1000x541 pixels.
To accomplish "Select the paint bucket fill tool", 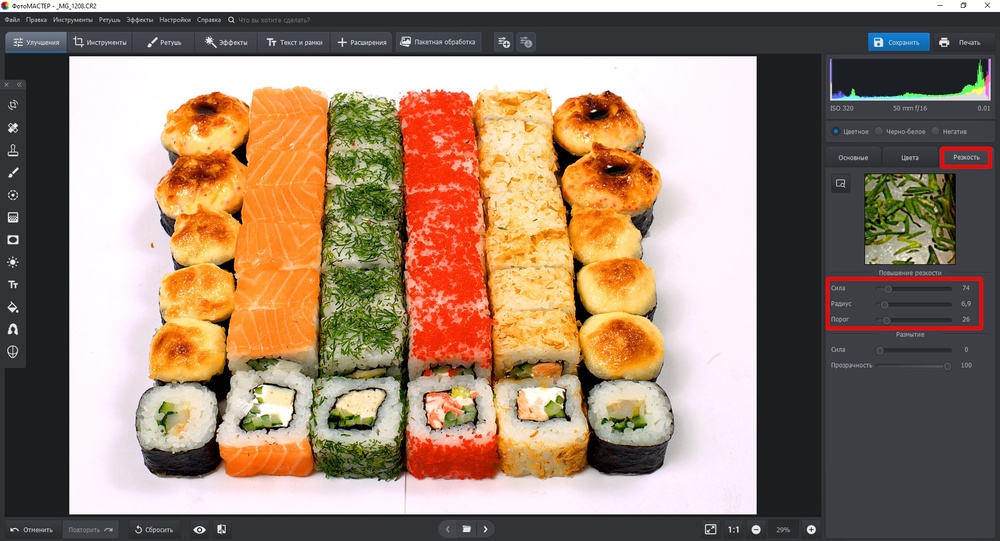I will pos(13,307).
